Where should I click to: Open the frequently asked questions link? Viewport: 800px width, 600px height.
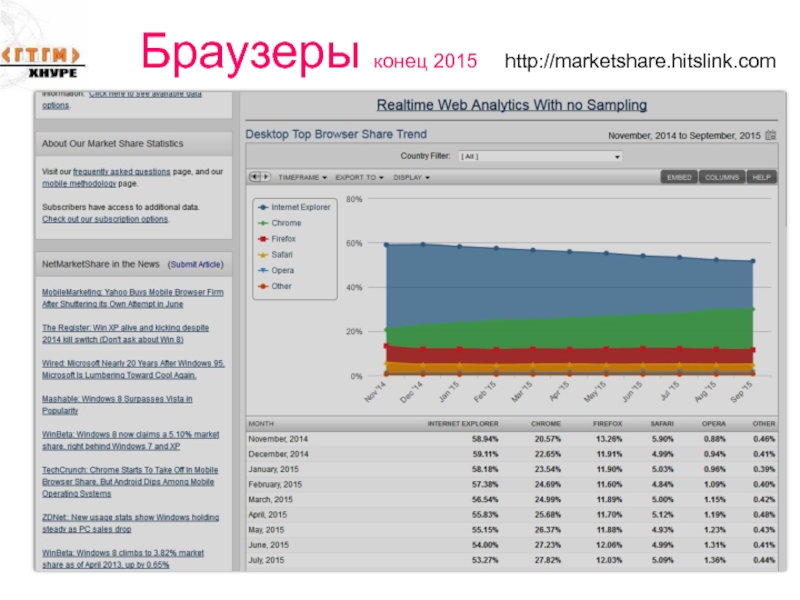(121, 172)
